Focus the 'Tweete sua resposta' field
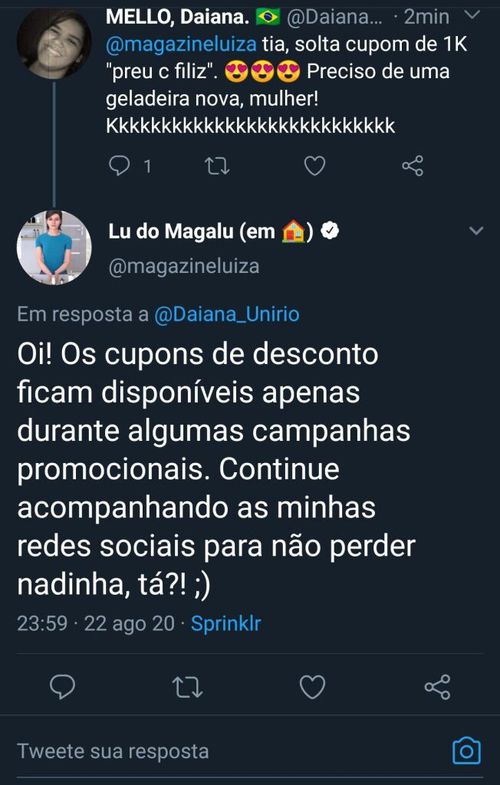 [x=230, y=751]
